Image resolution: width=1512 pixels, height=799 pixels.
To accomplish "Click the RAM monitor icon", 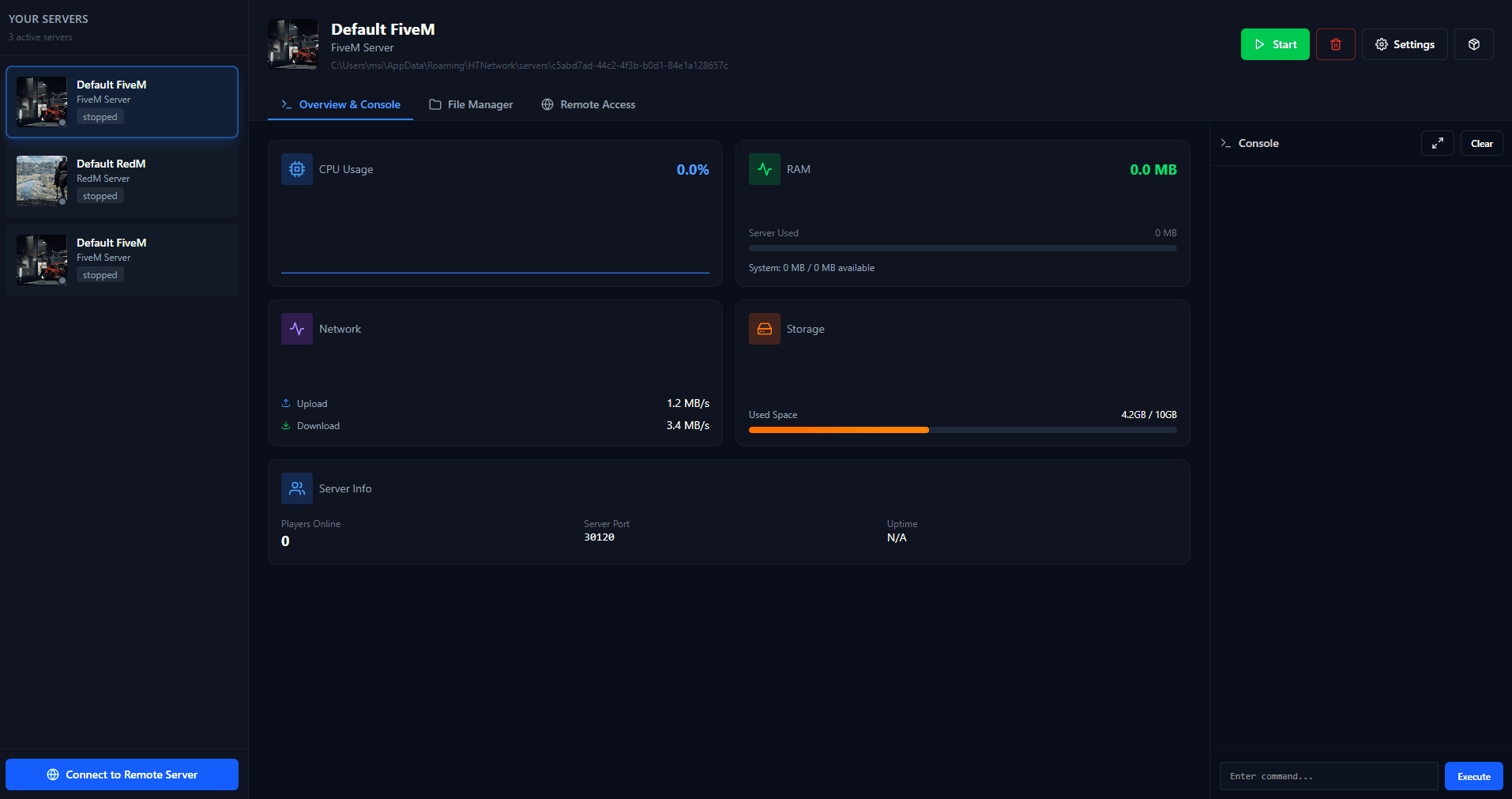I will click(764, 168).
